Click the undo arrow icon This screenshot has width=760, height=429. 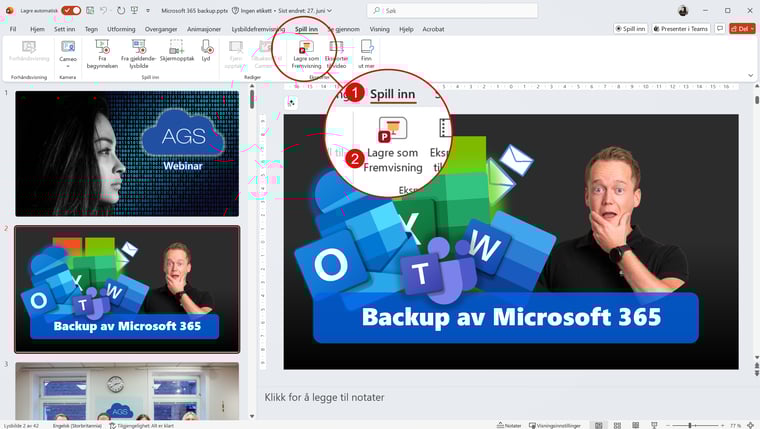[x=103, y=10]
